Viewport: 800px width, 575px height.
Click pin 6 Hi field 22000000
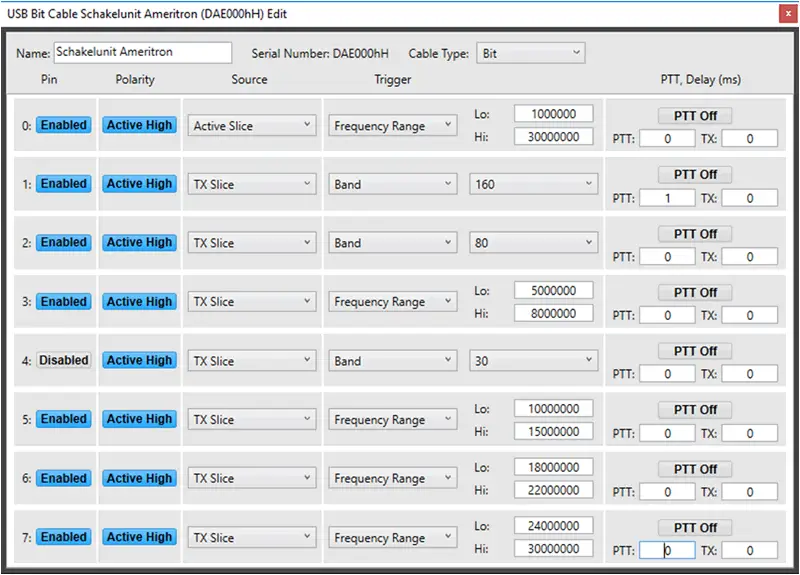554,490
